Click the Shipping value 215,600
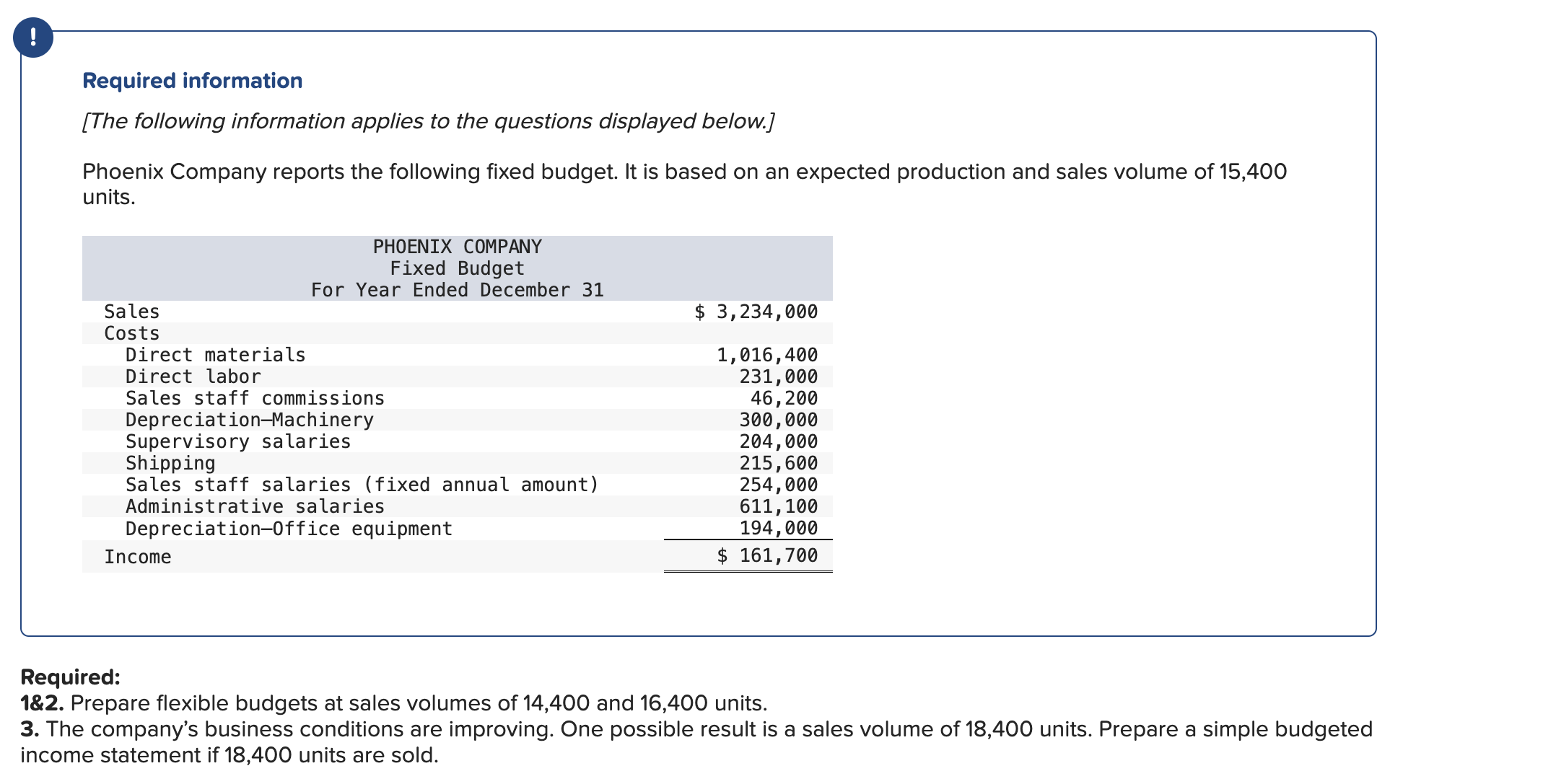The image size is (1556, 784). tap(778, 463)
